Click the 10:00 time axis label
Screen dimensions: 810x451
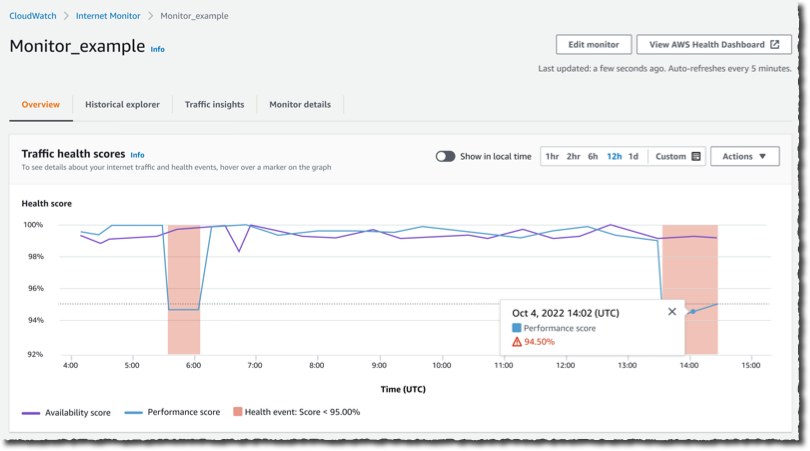442,365
